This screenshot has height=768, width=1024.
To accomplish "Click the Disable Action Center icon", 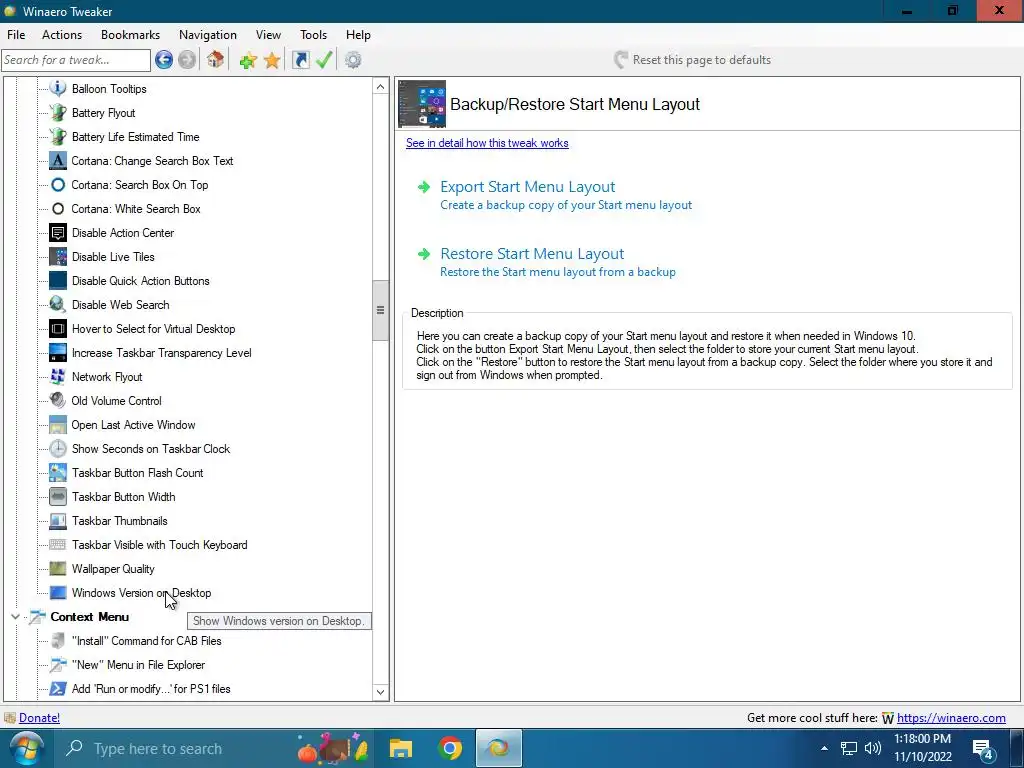I will pos(58,232).
